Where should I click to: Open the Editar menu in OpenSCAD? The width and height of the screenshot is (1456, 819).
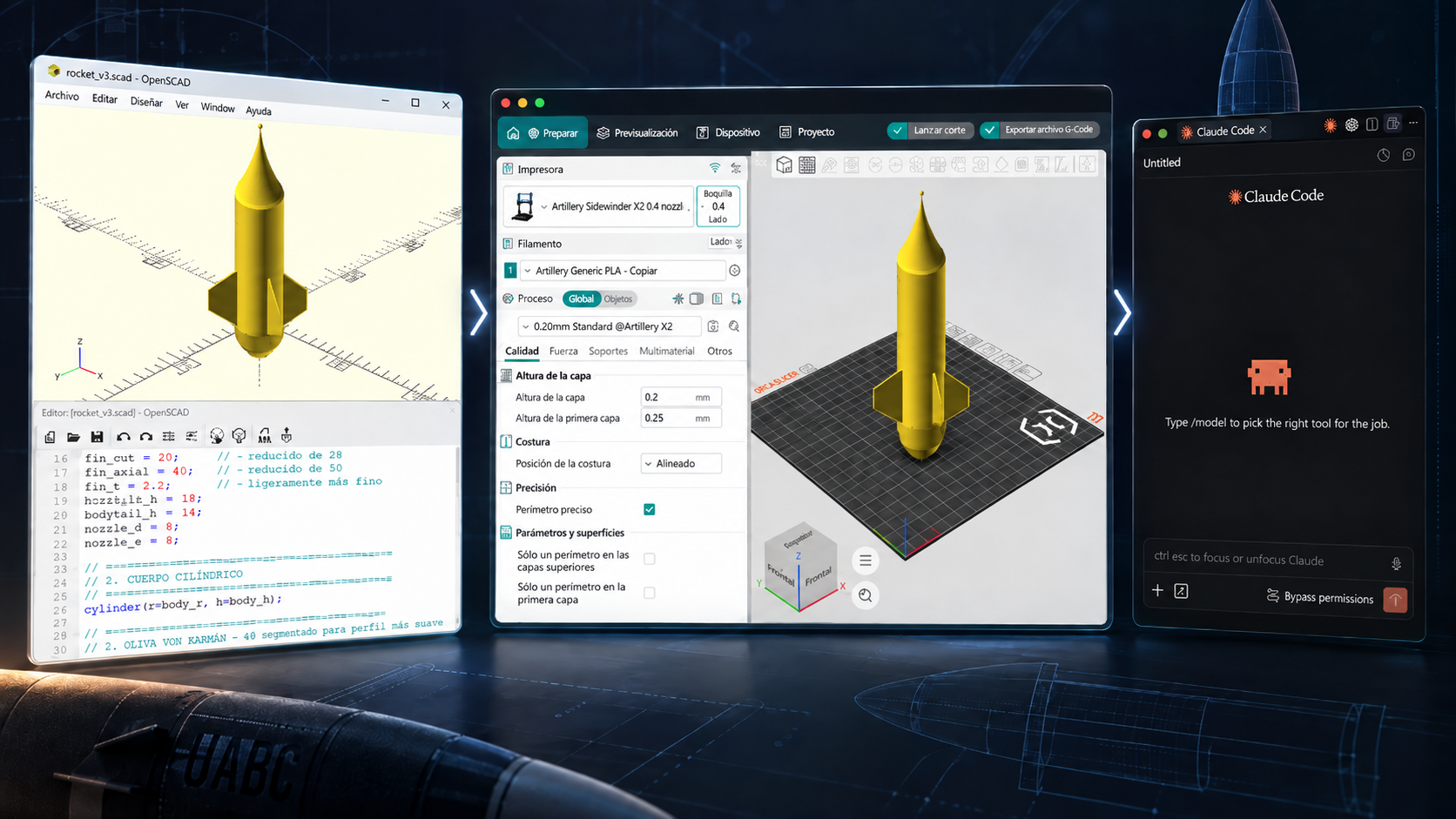point(105,99)
